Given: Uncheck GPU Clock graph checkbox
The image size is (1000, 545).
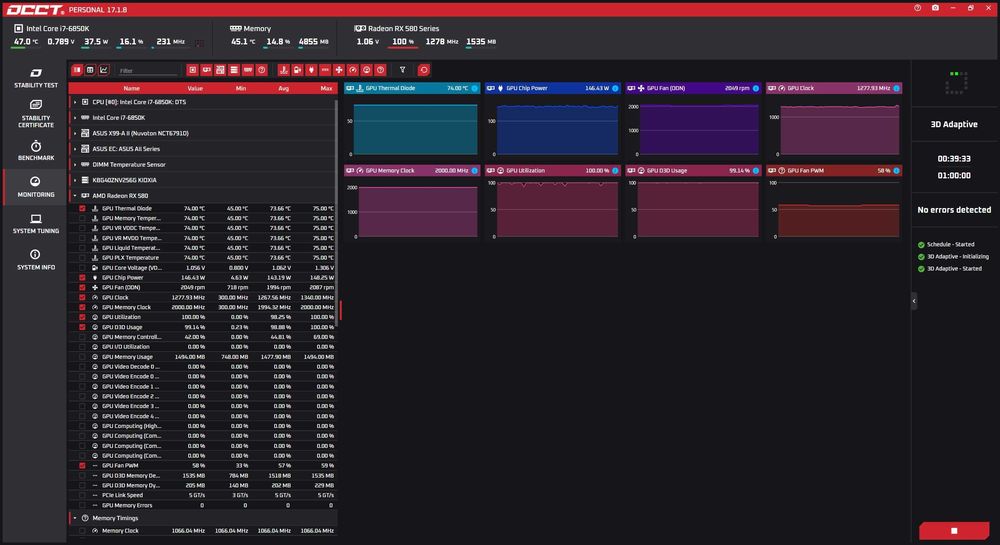Looking at the screenshot, I should (x=82, y=297).
